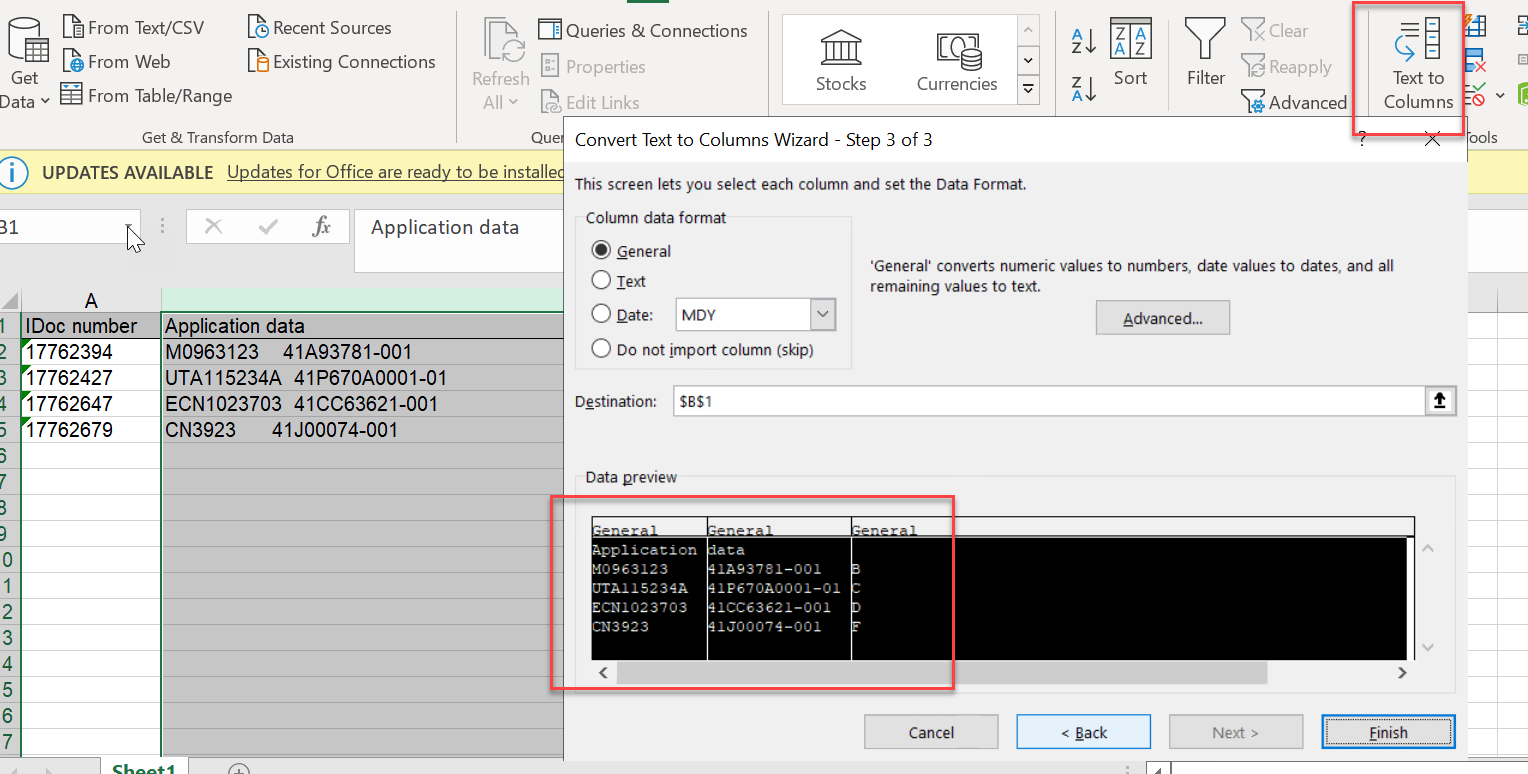Select first General preview column header
This screenshot has width=1528, height=774.
click(649, 529)
